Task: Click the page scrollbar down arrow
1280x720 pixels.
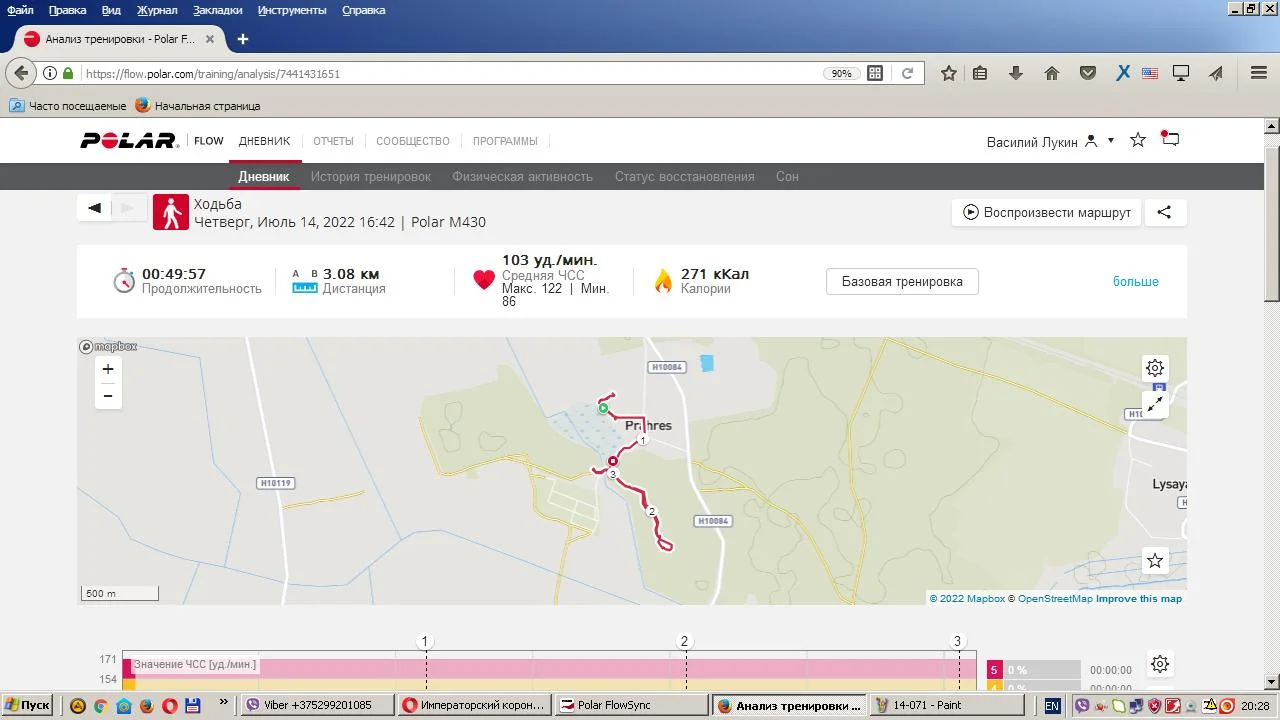Action: coord(1272,682)
